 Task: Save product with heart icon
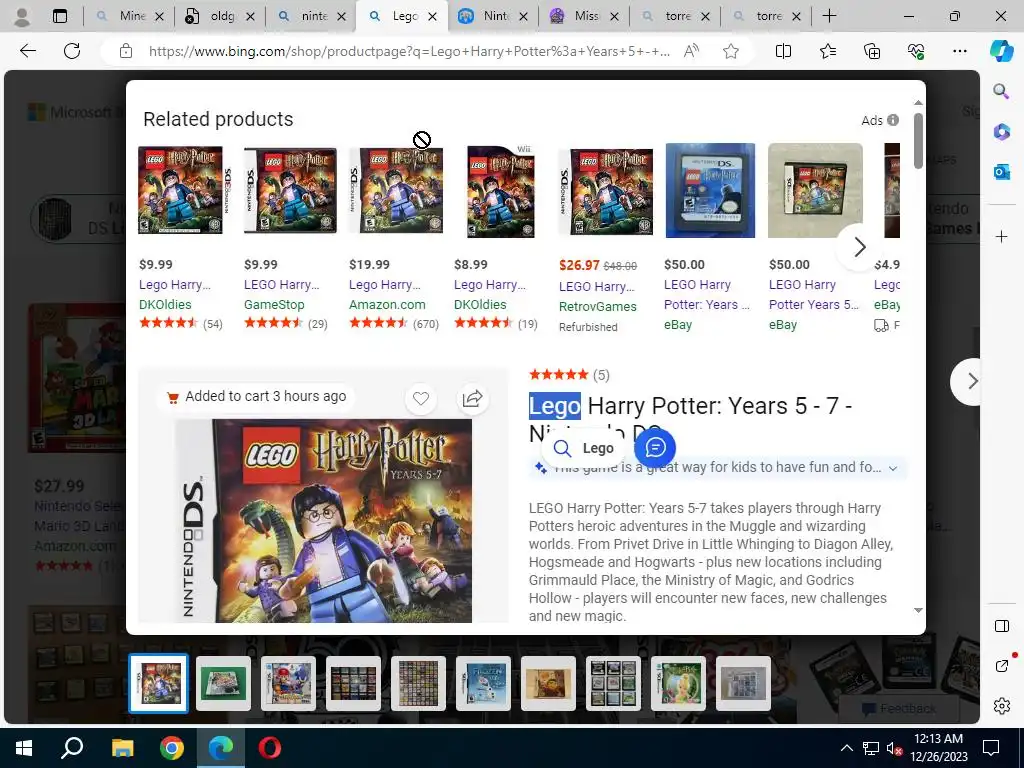pos(421,398)
